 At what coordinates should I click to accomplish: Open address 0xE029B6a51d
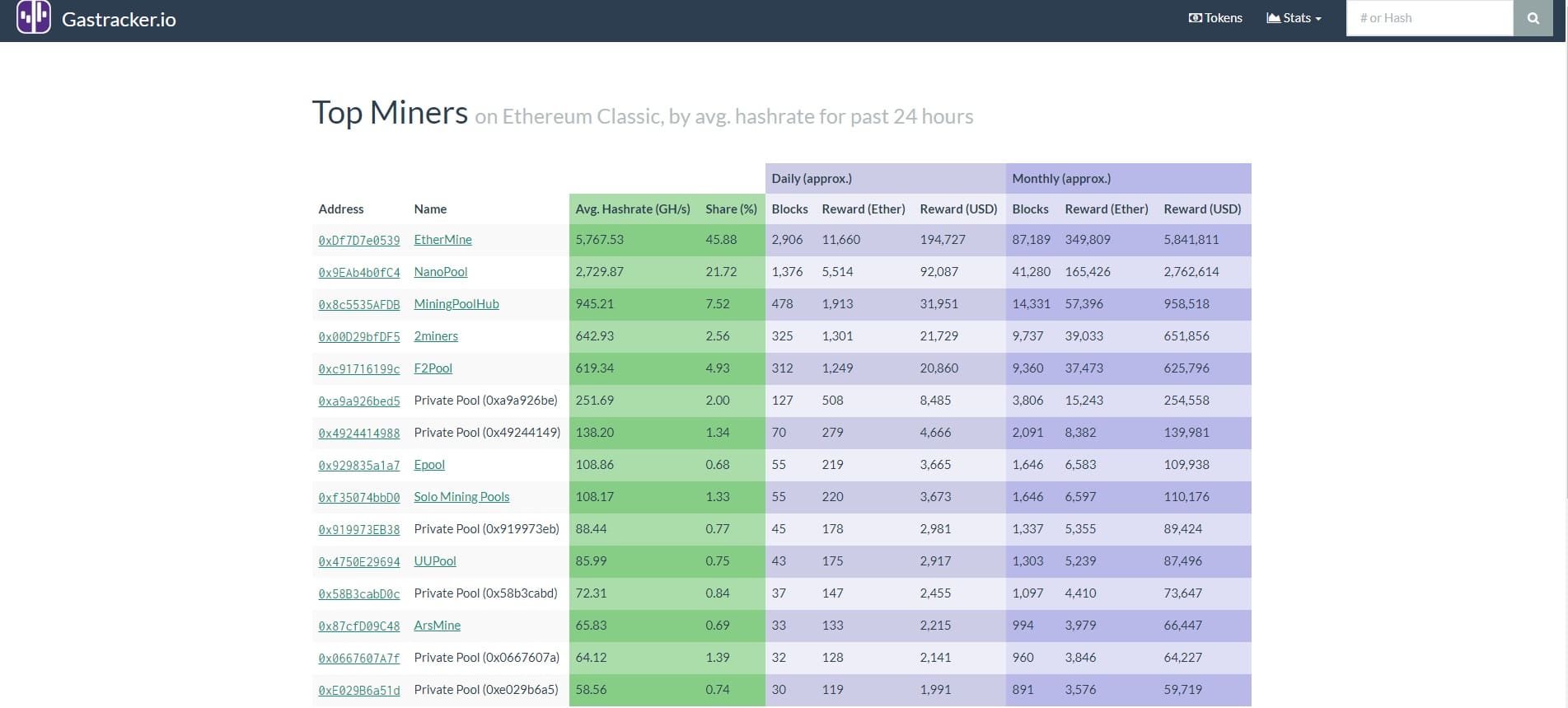click(x=359, y=691)
